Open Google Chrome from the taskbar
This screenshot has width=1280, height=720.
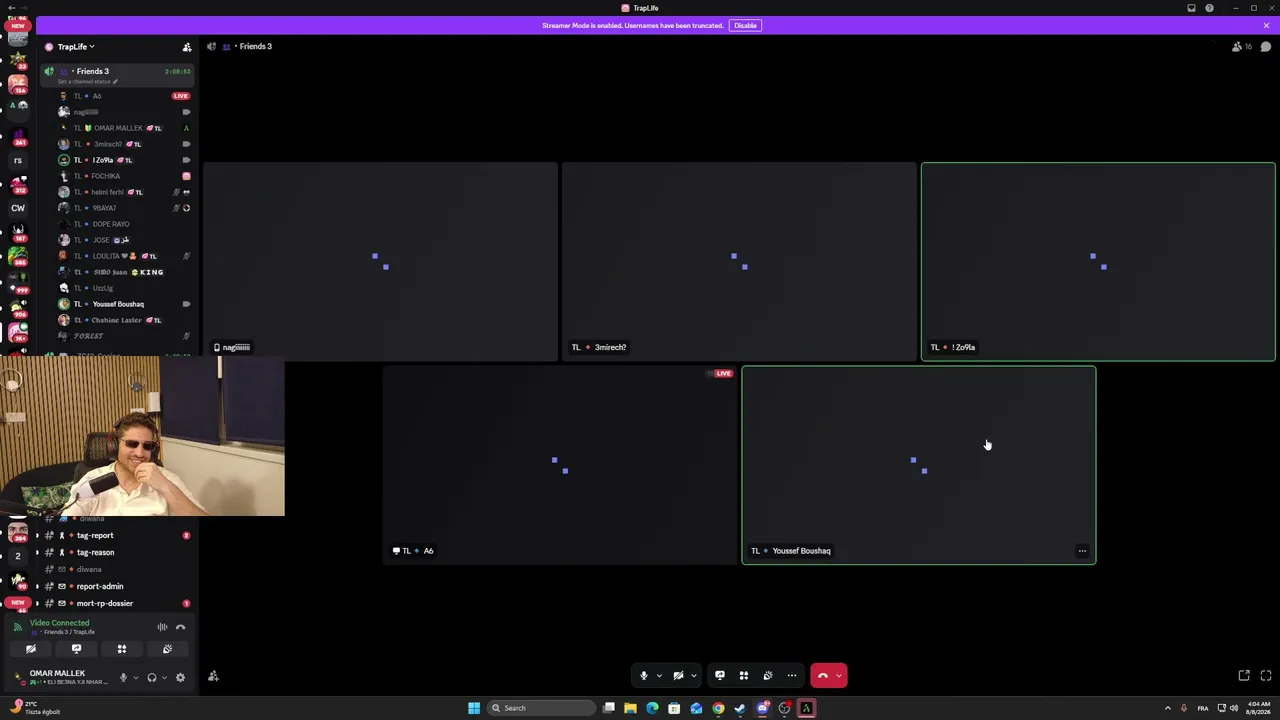click(718, 708)
